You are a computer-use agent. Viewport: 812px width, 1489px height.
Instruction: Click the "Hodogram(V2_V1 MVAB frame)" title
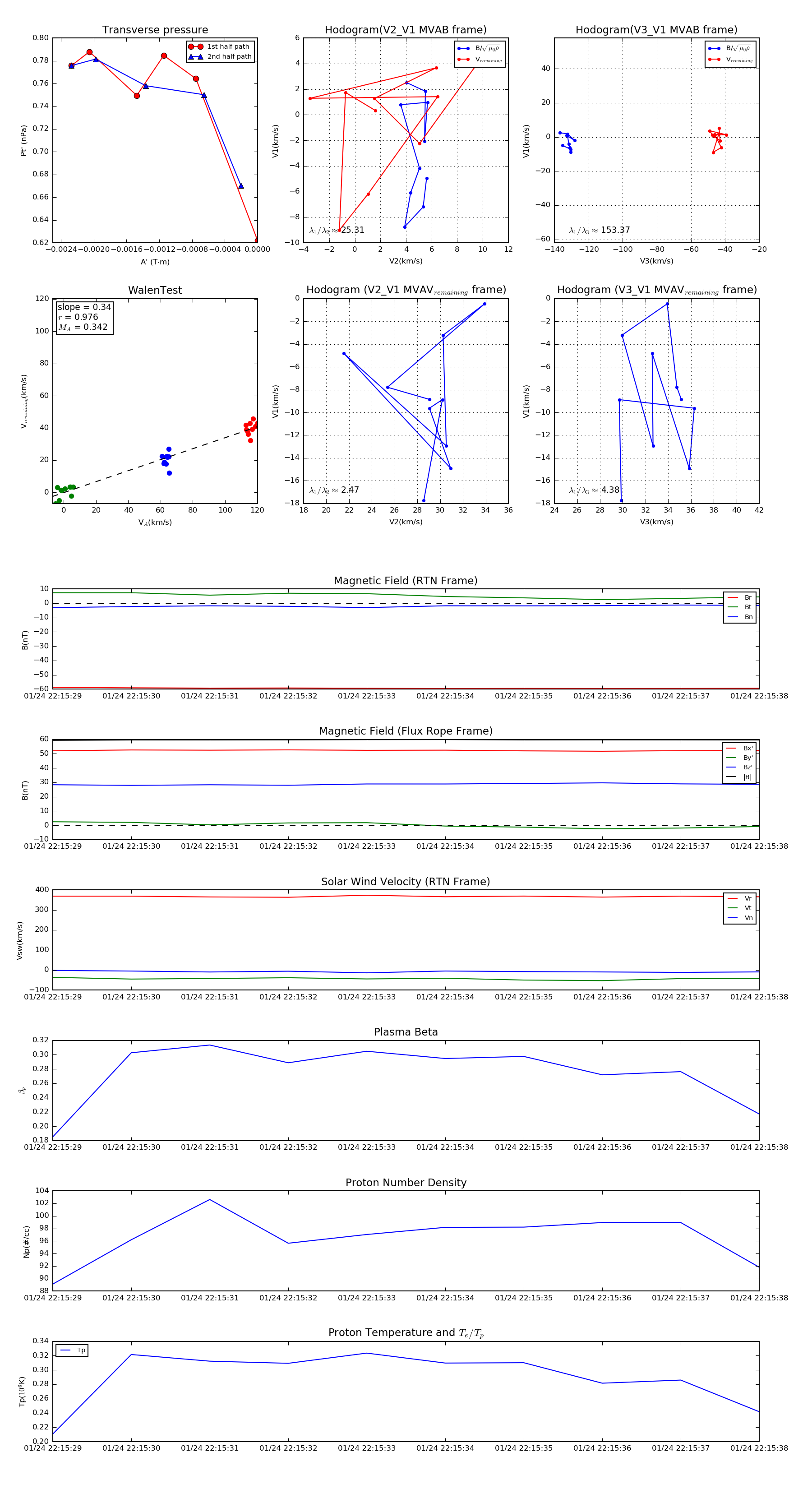coord(406,30)
